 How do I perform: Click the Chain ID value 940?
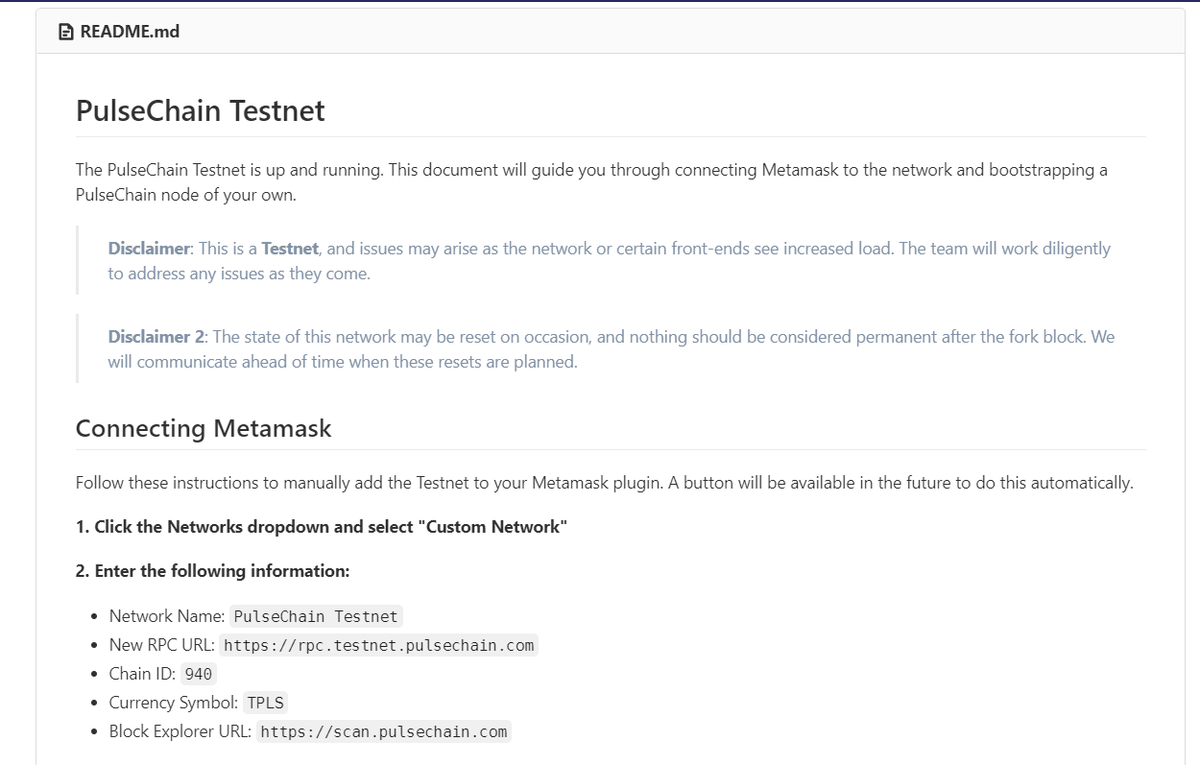[x=198, y=674]
